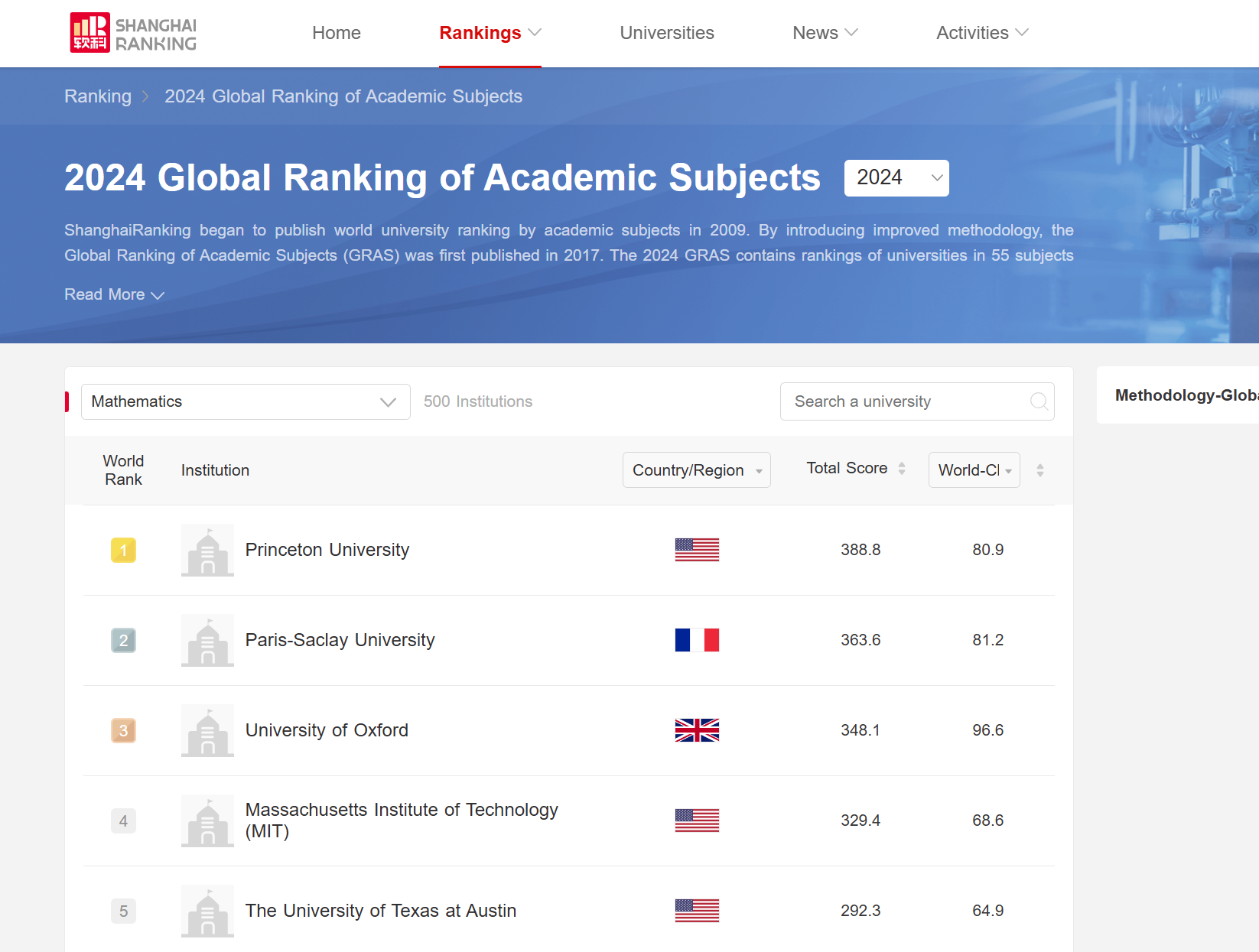Click the French flag for Paris-Saclay
The width and height of the screenshot is (1259, 952).
click(697, 640)
